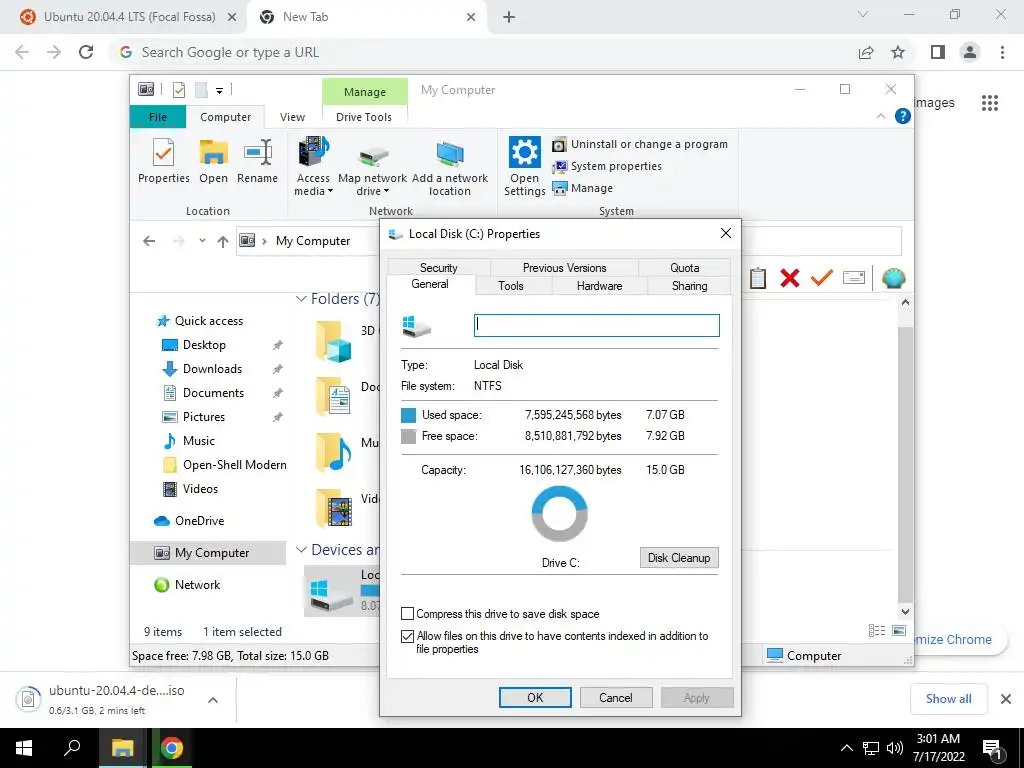Open the recent locations dropdown arrow
1024x768 pixels.
pyautogui.click(x=202, y=241)
